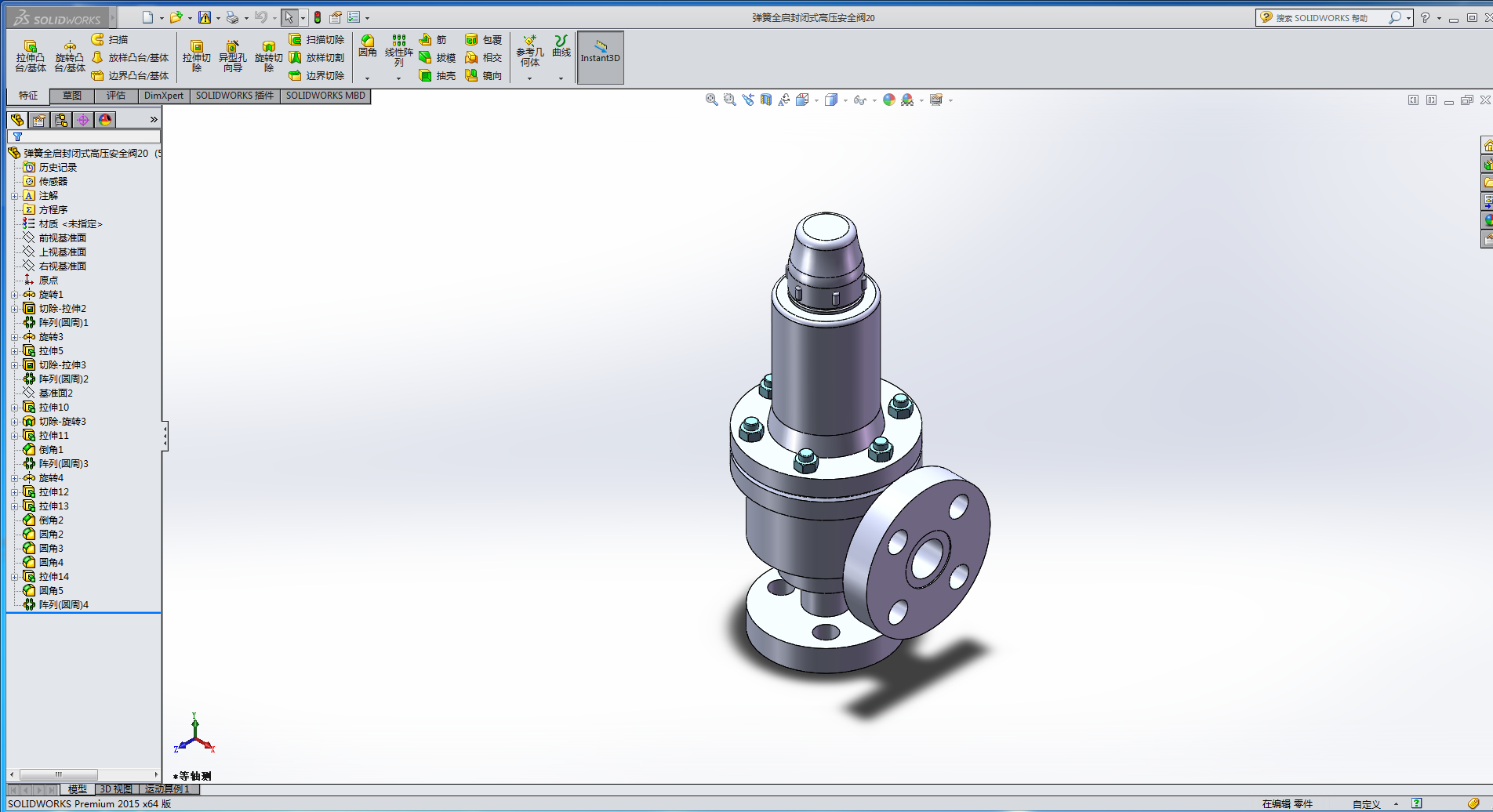Switch to the 草图 (Sketch) tab
This screenshot has width=1493, height=812.
click(72, 96)
